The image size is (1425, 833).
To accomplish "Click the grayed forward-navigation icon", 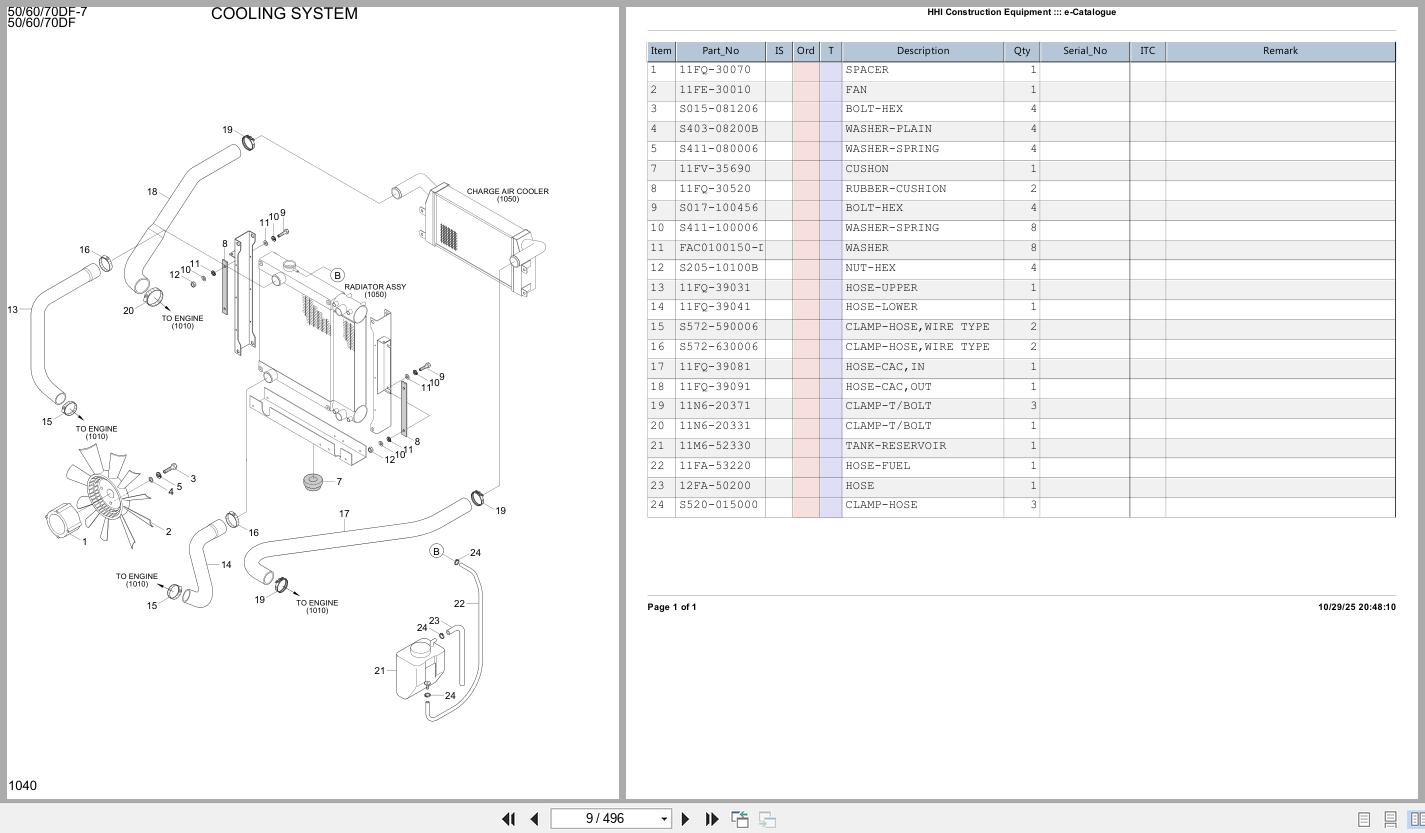I will (766, 819).
